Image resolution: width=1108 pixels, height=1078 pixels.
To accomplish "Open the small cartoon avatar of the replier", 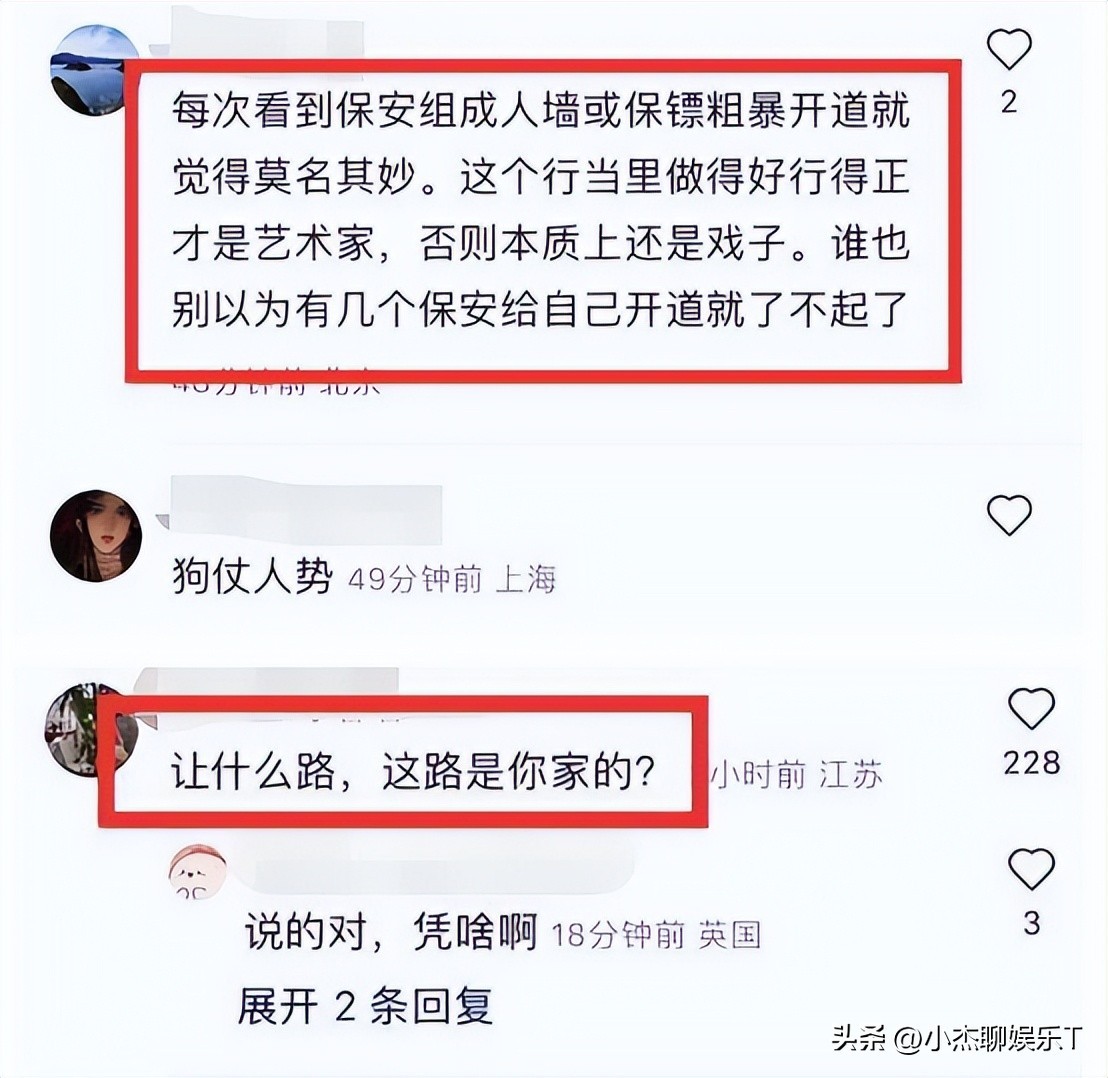I will tap(197, 872).
